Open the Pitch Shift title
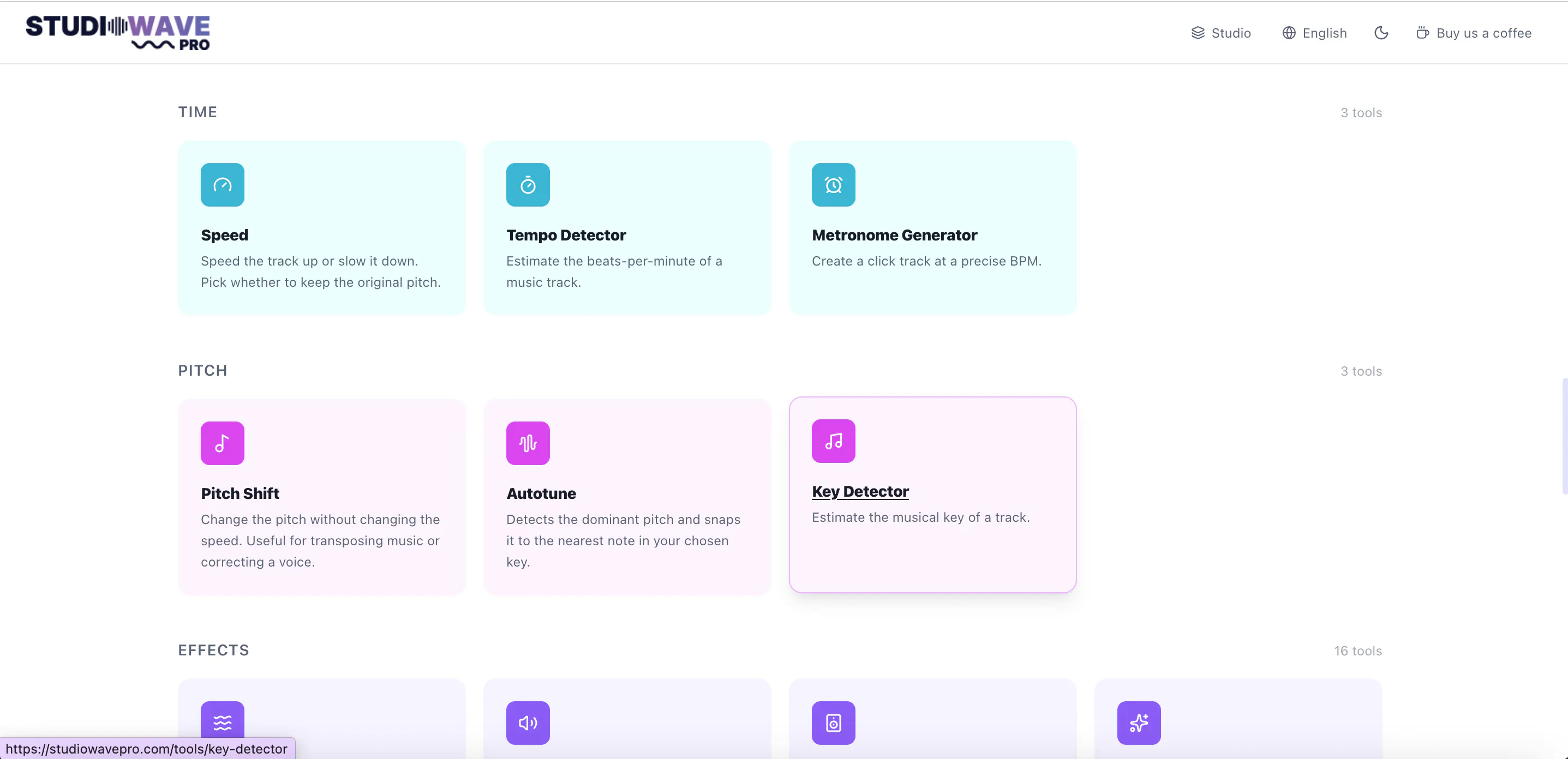The height and width of the screenshot is (759, 1568). tap(240, 494)
